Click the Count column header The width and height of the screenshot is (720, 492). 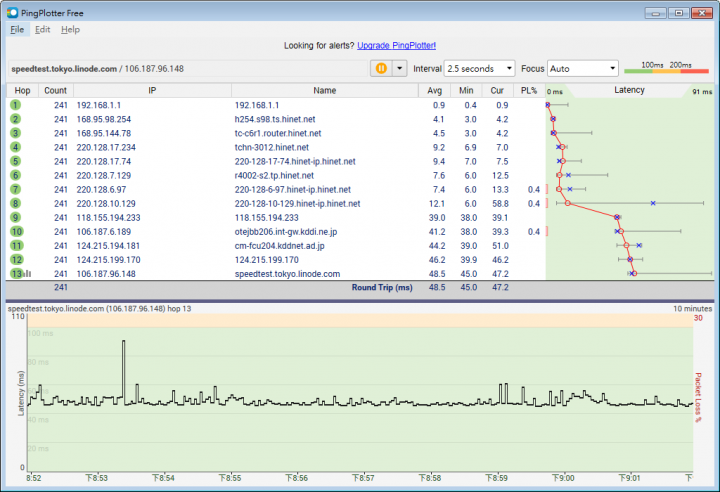pyautogui.click(x=56, y=90)
